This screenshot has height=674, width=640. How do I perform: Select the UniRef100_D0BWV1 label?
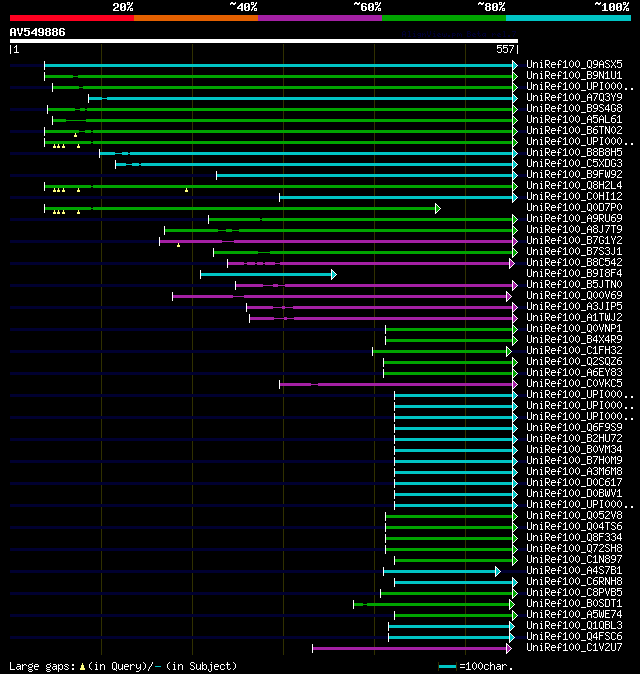pyautogui.click(x=574, y=493)
